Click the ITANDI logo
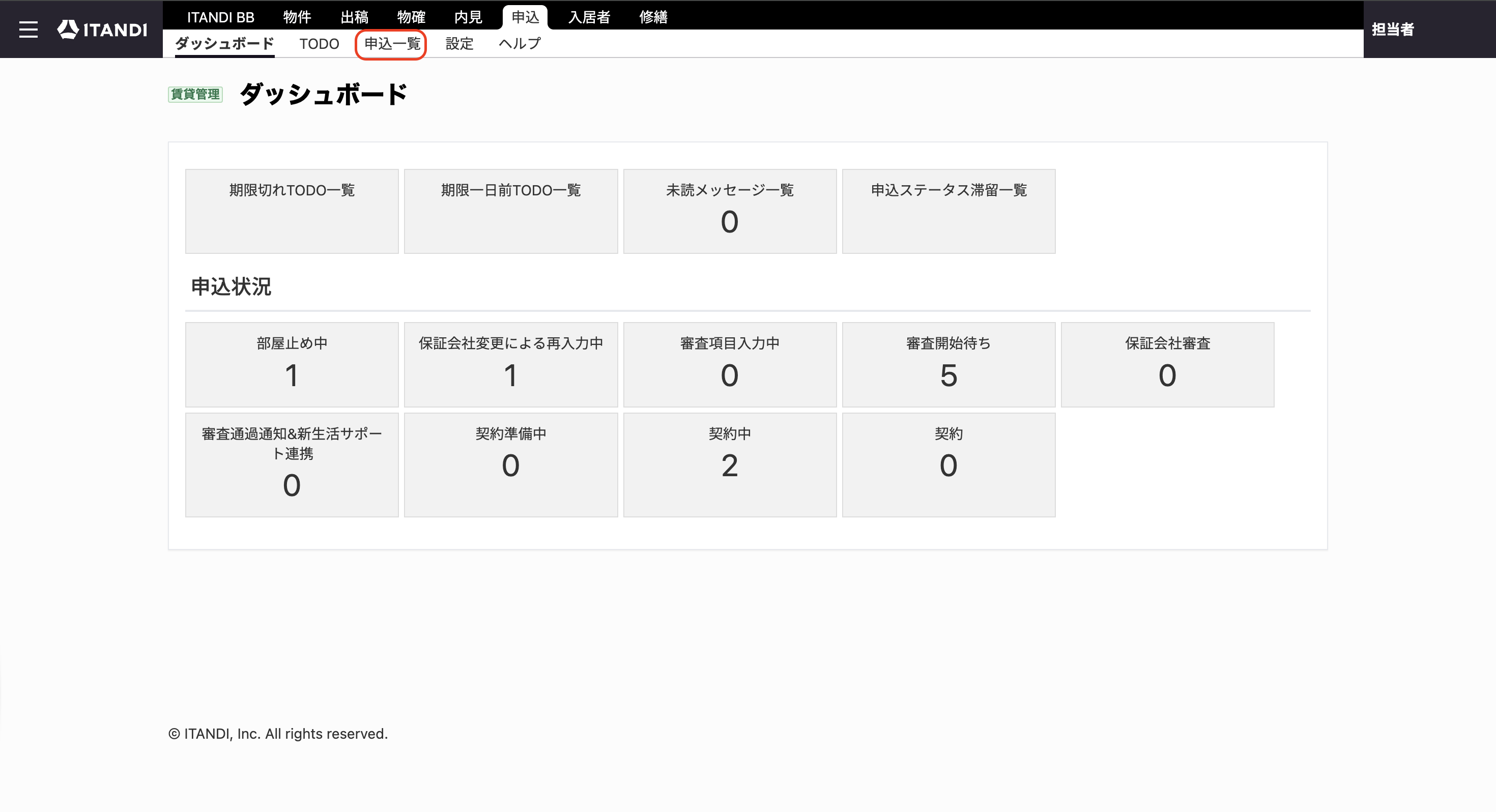 [102, 30]
